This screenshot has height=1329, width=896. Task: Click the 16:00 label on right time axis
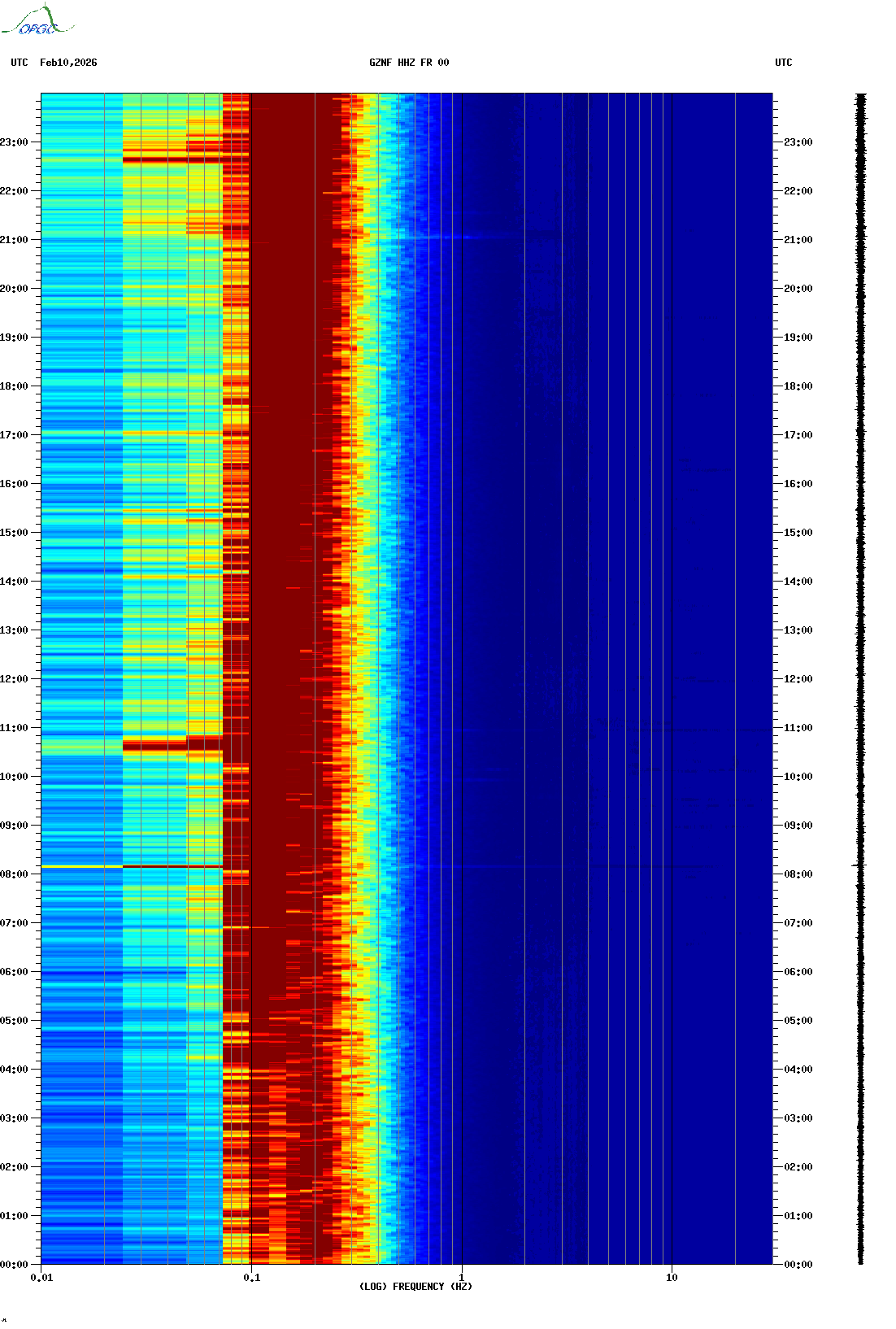click(x=798, y=484)
